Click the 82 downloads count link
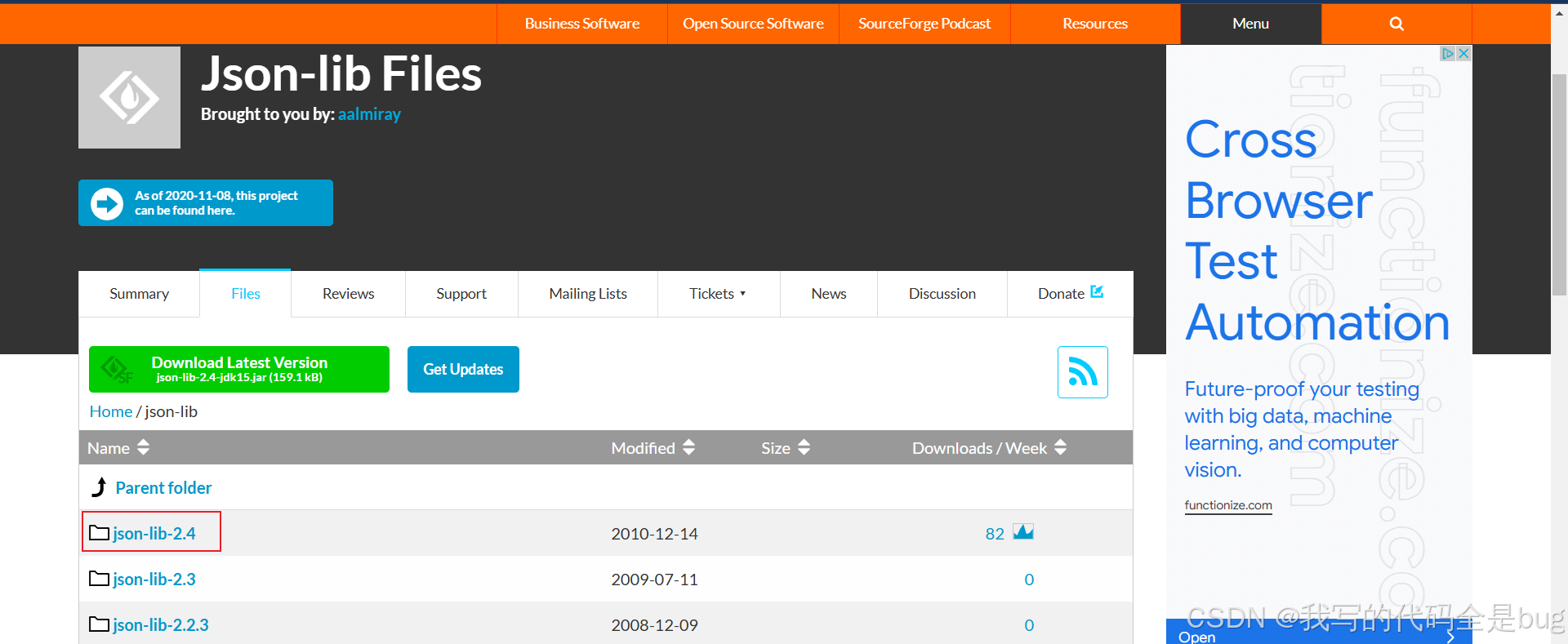The image size is (1568, 644). [x=995, y=534]
